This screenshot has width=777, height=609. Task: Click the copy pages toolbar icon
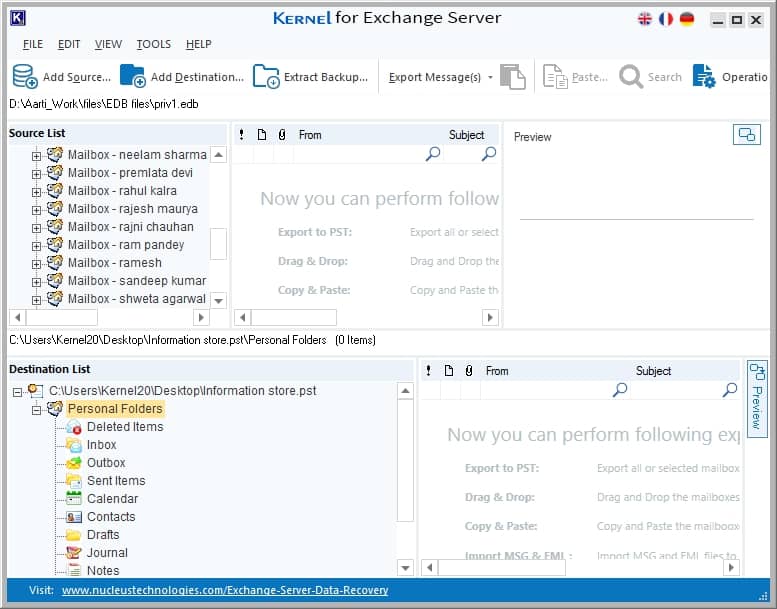coord(512,77)
